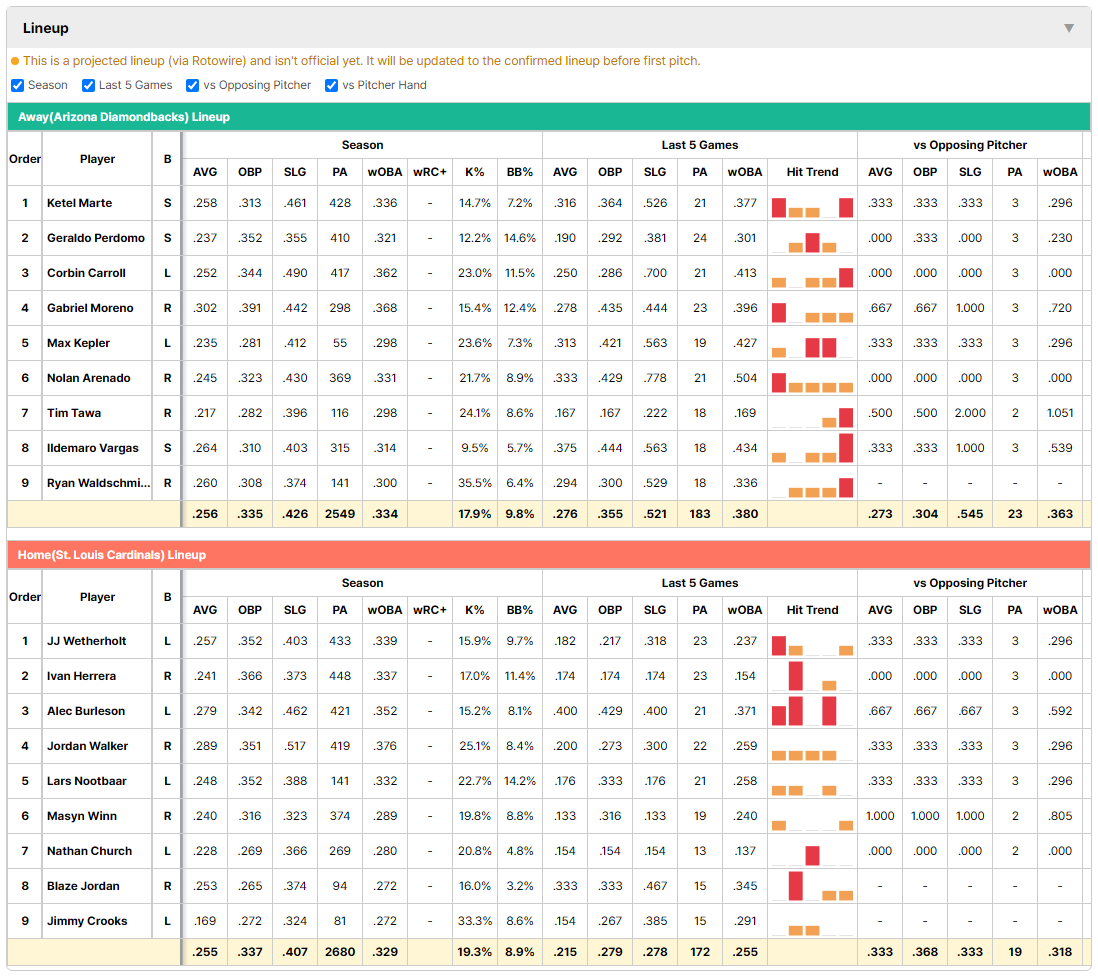Click Alec Burleson's hit trend chart
The height and width of the screenshot is (977, 1098).
tap(812, 712)
